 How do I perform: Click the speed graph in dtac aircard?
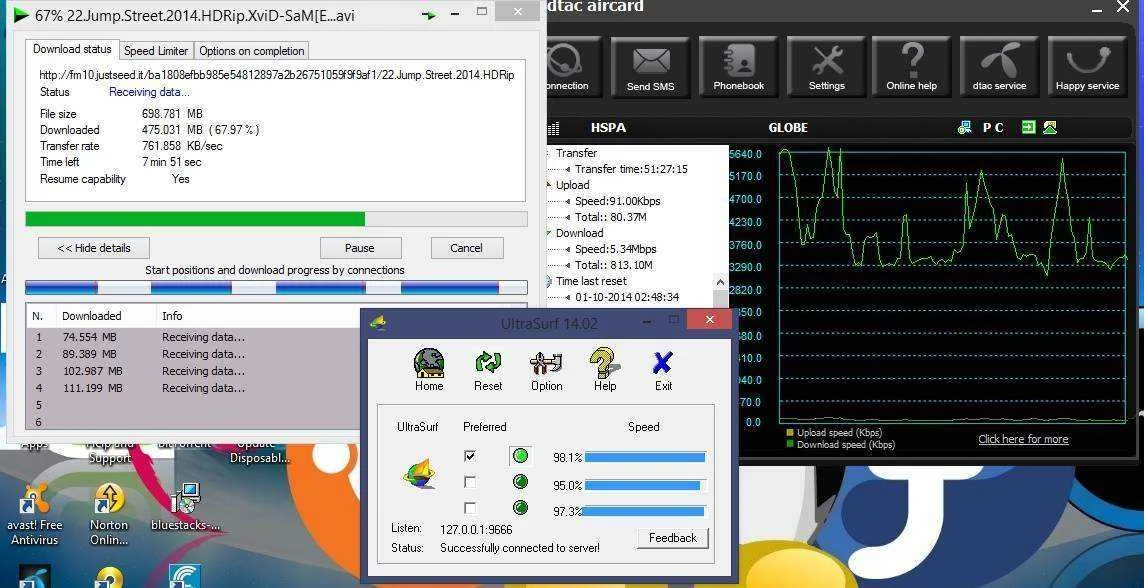[x=951, y=285]
